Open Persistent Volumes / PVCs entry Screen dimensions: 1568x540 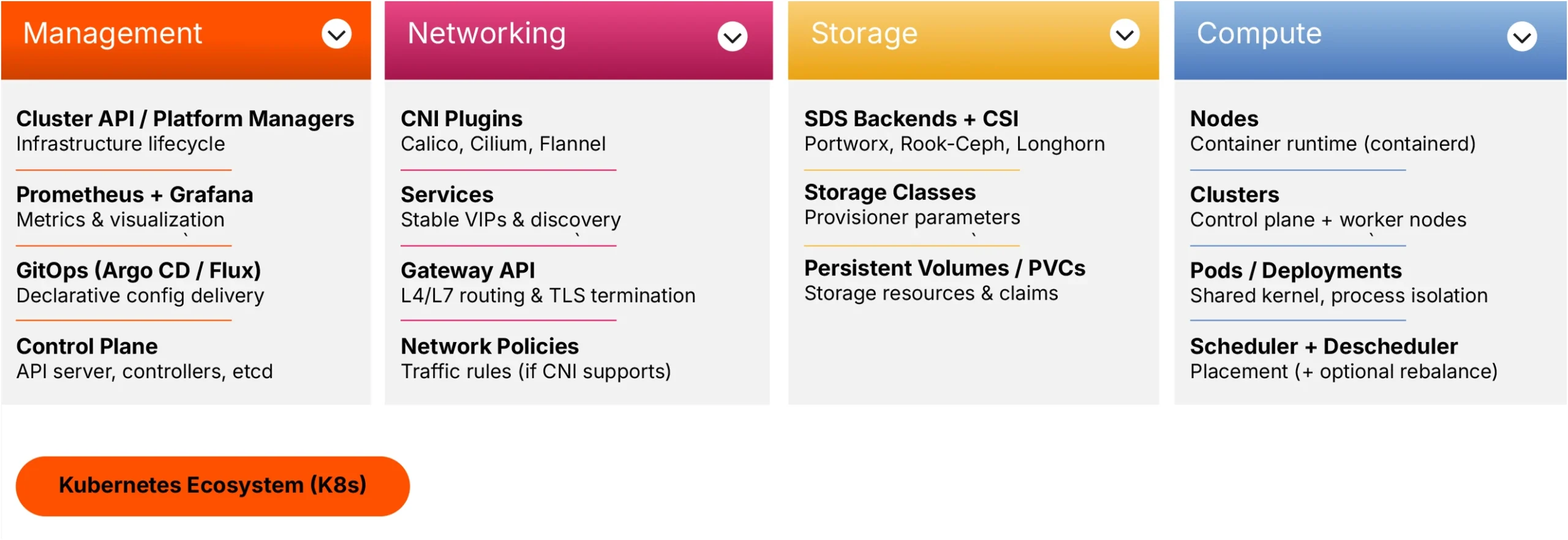(x=944, y=268)
